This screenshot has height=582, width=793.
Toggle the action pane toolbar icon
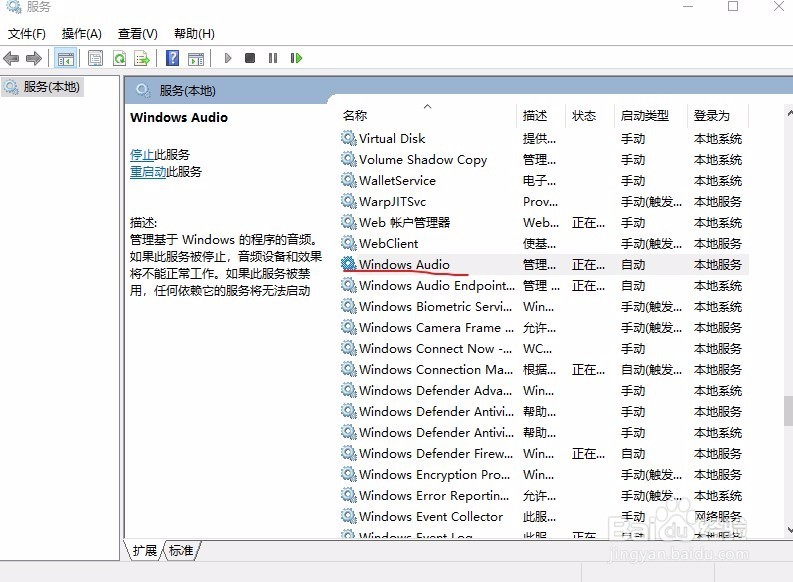pos(196,59)
